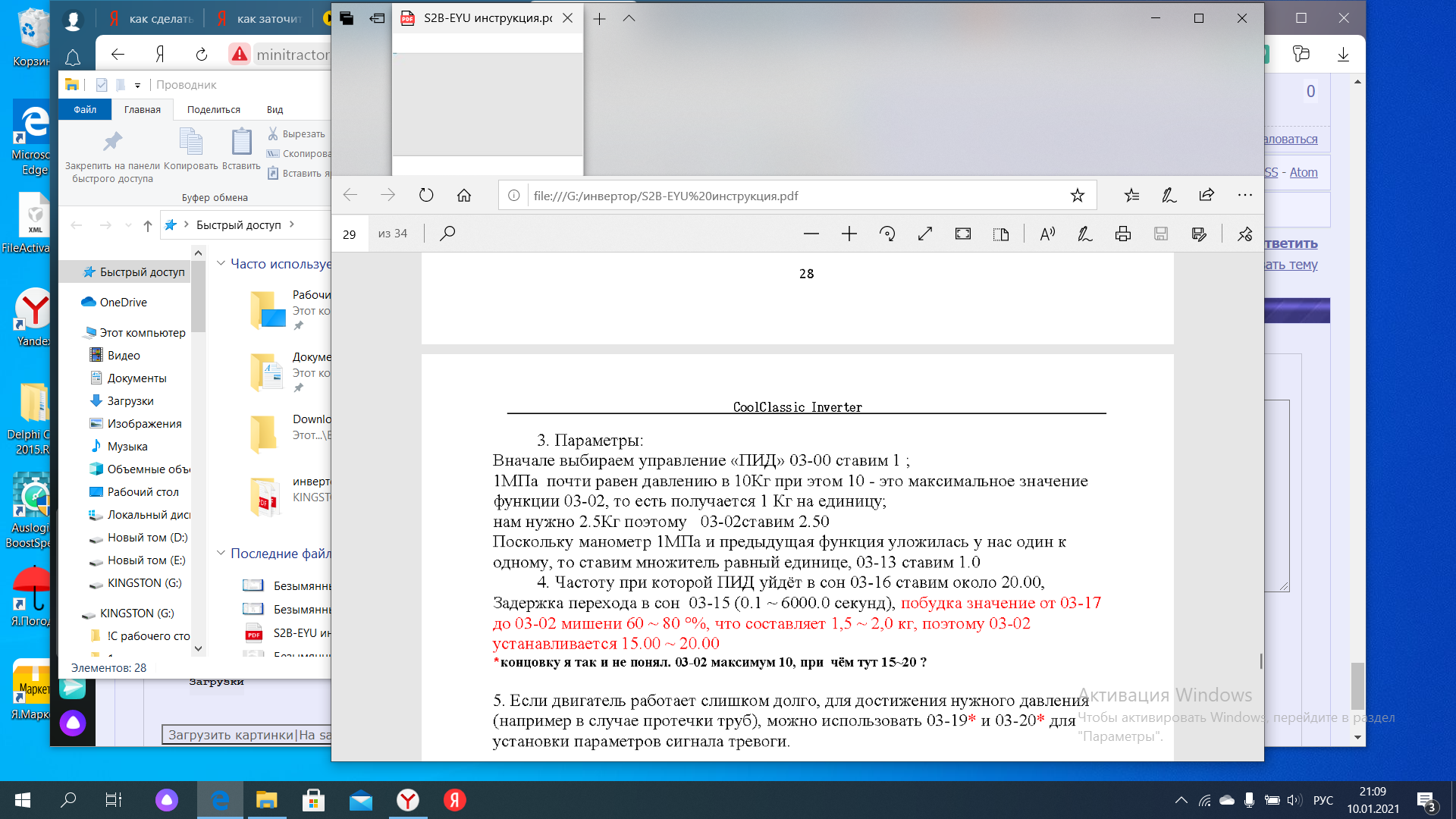The height and width of the screenshot is (819, 1456).
Task: Click Вырезать in Explorer ribbon
Action: pyautogui.click(x=297, y=134)
